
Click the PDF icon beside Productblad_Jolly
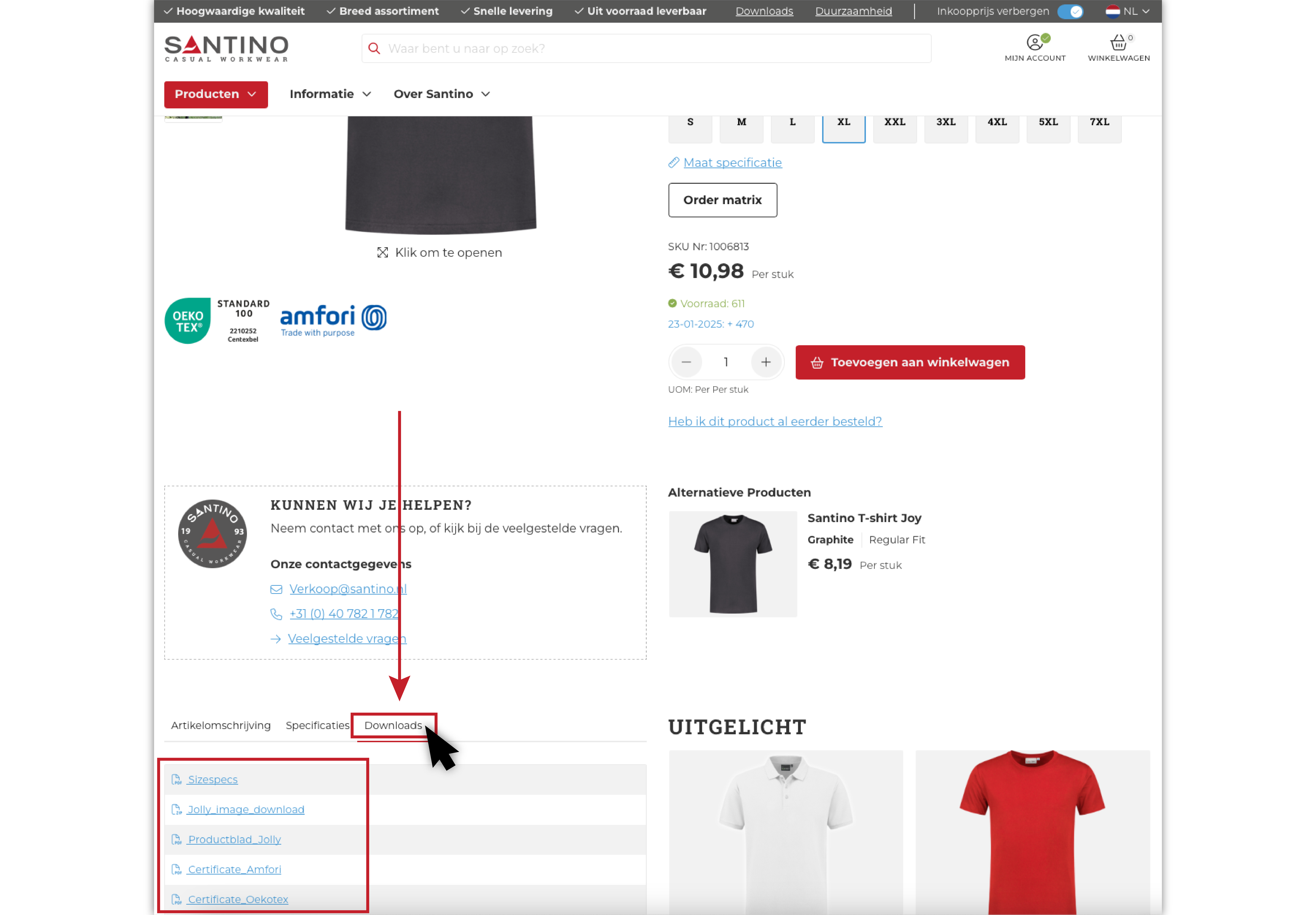176,839
